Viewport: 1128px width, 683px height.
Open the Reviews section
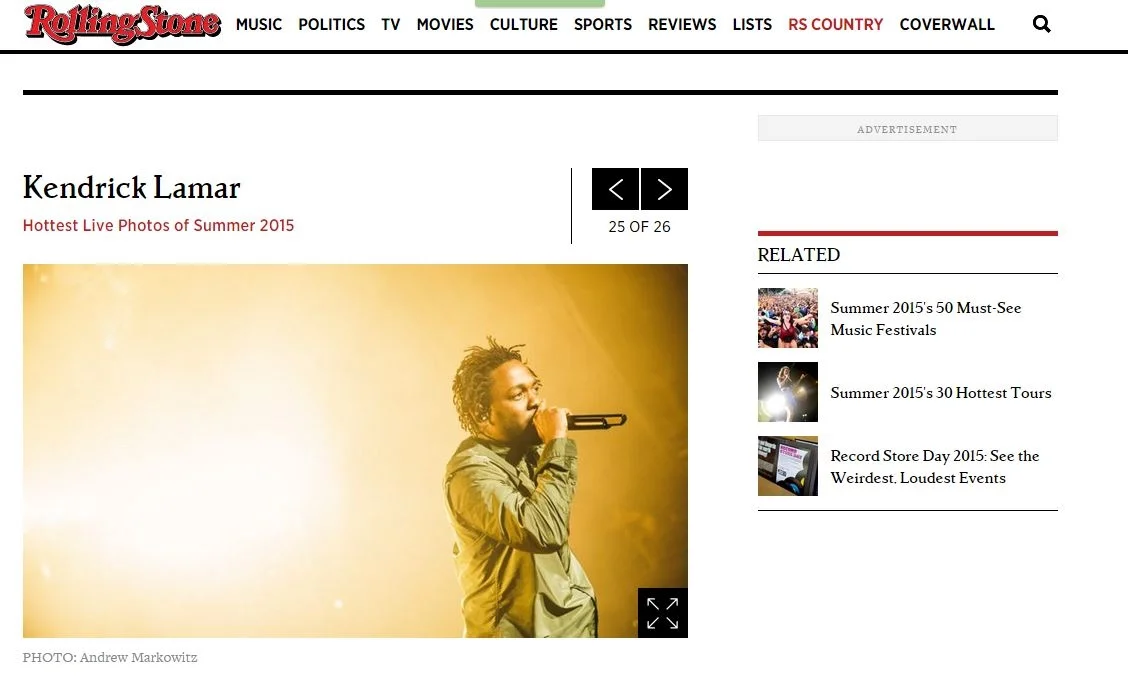682,24
